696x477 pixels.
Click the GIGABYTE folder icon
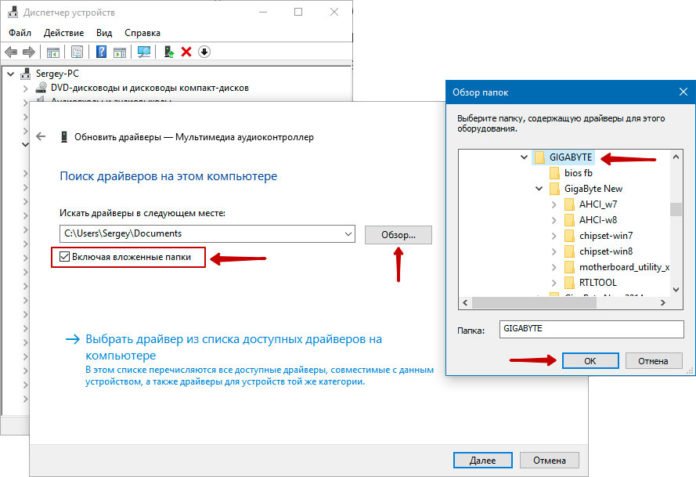pyautogui.click(x=539, y=158)
